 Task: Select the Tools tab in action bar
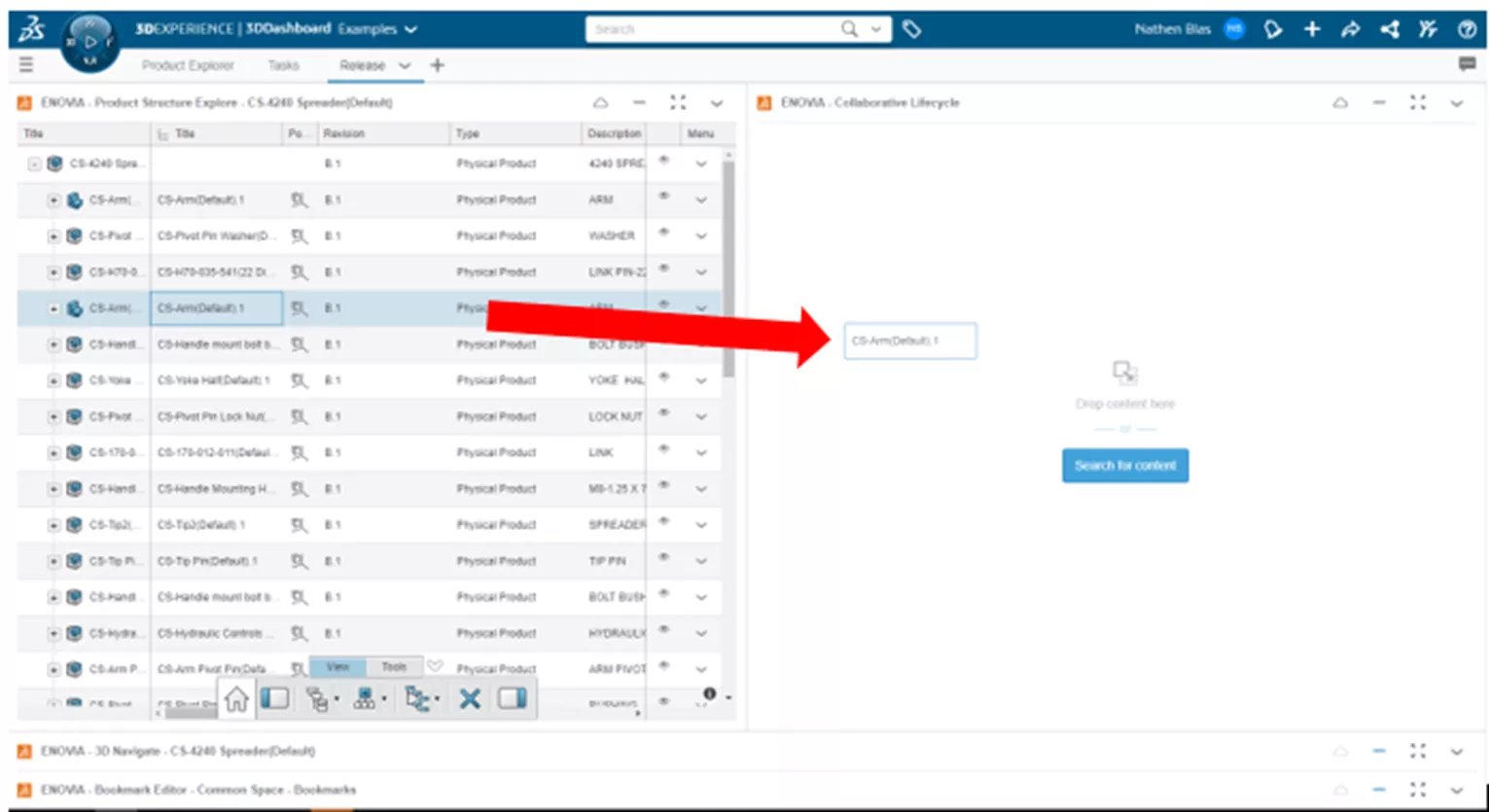394,667
